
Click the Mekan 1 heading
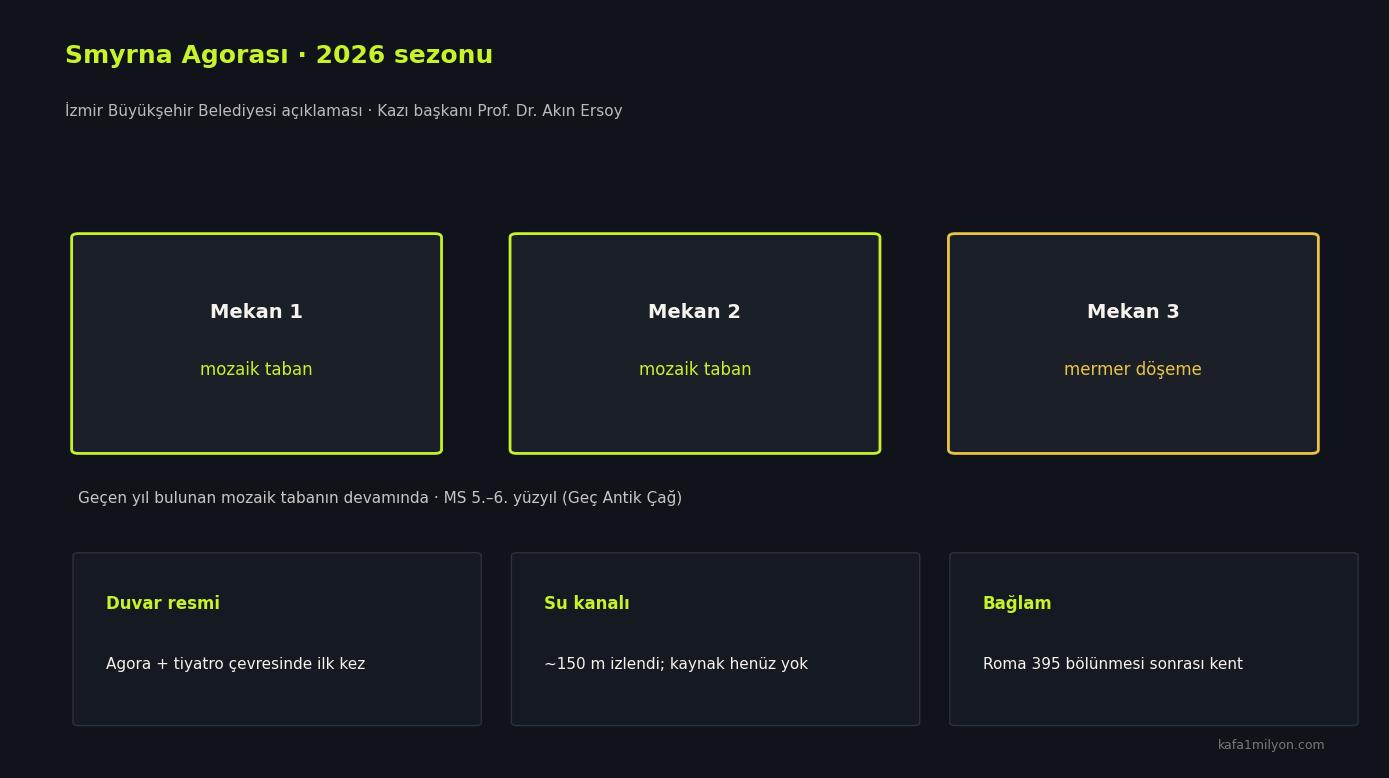(256, 312)
